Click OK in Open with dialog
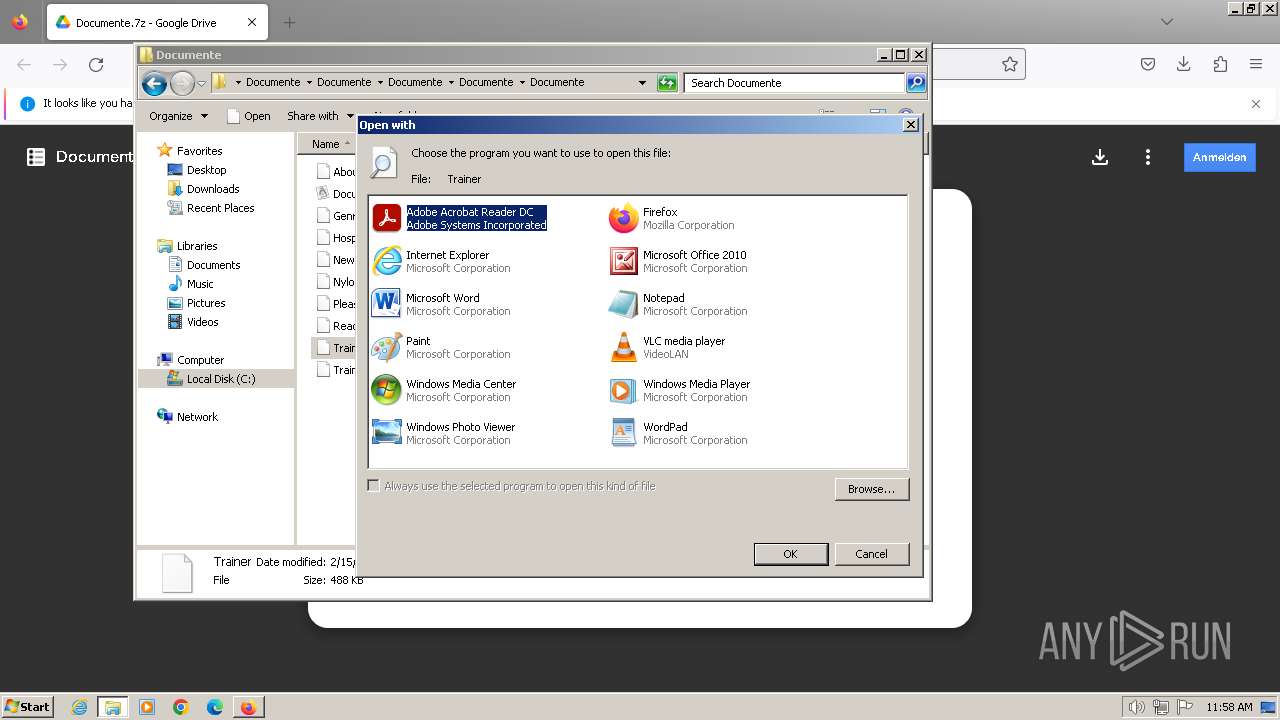The height and width of the screenshot is (720, 1280). click(x=791, y=554)
